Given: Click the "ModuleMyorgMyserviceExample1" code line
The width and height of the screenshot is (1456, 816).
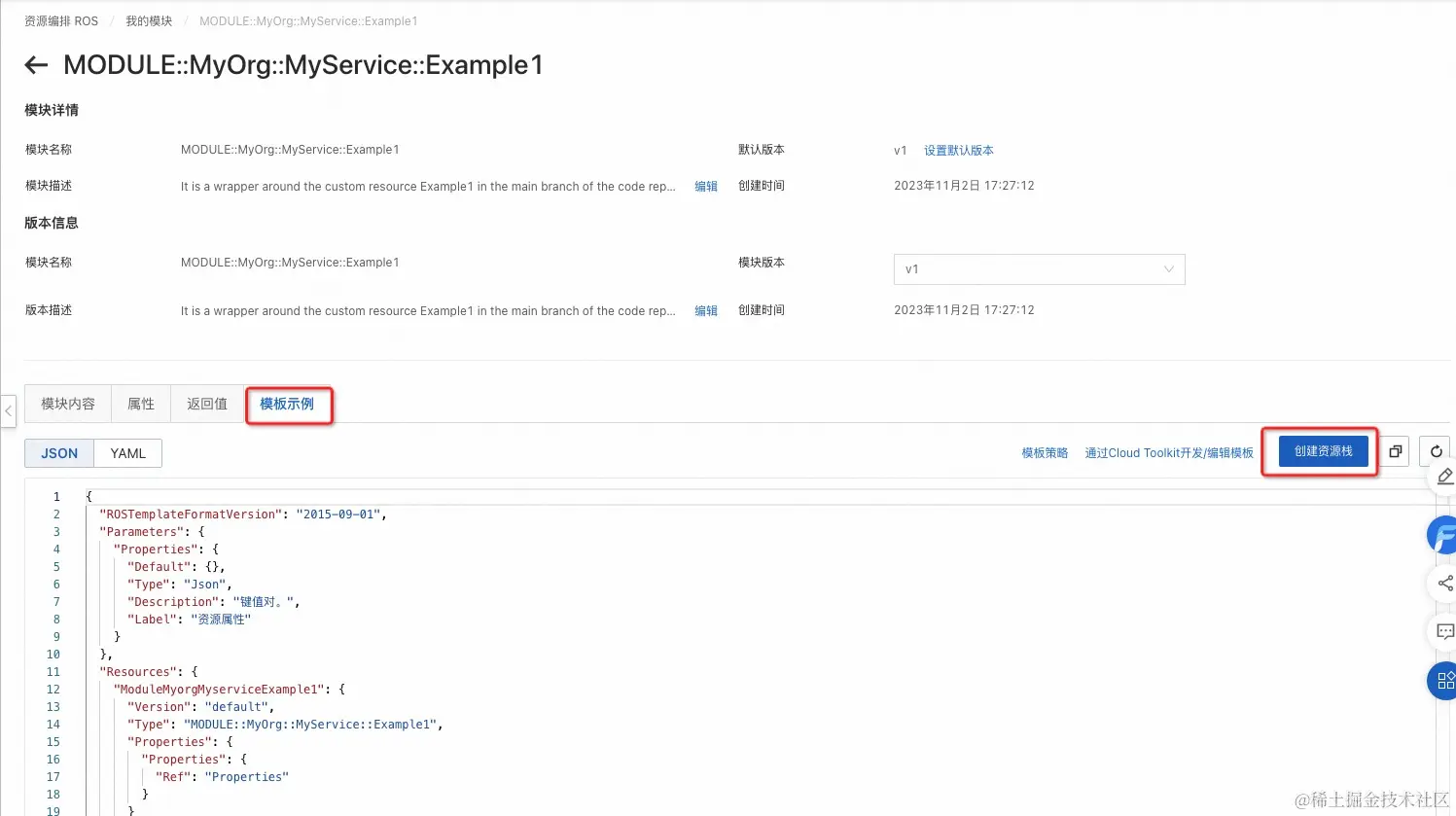Looking at the screenshot, I should tap(229, 690).
